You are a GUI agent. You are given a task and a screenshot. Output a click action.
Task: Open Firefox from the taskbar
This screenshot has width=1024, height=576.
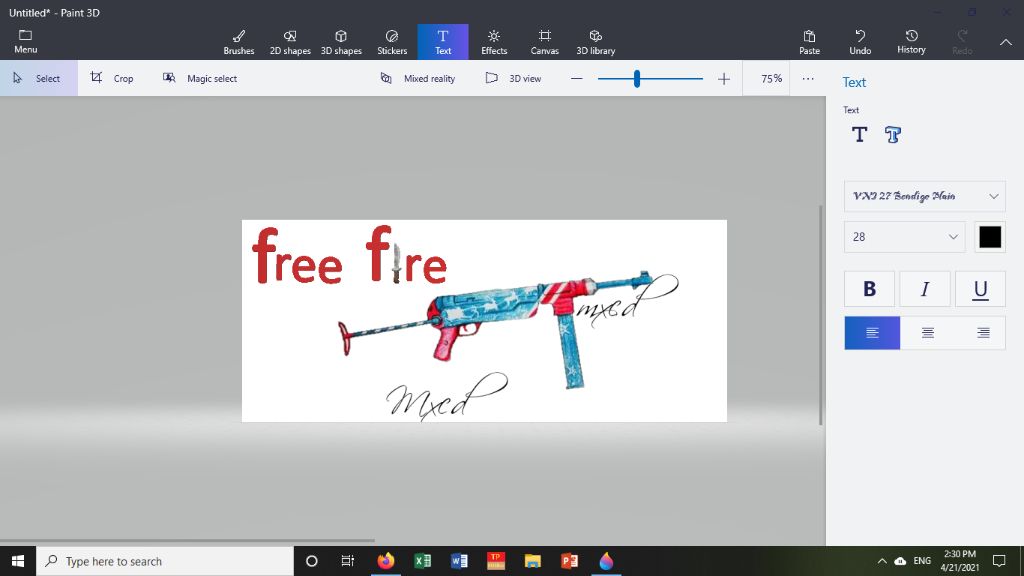386,561
